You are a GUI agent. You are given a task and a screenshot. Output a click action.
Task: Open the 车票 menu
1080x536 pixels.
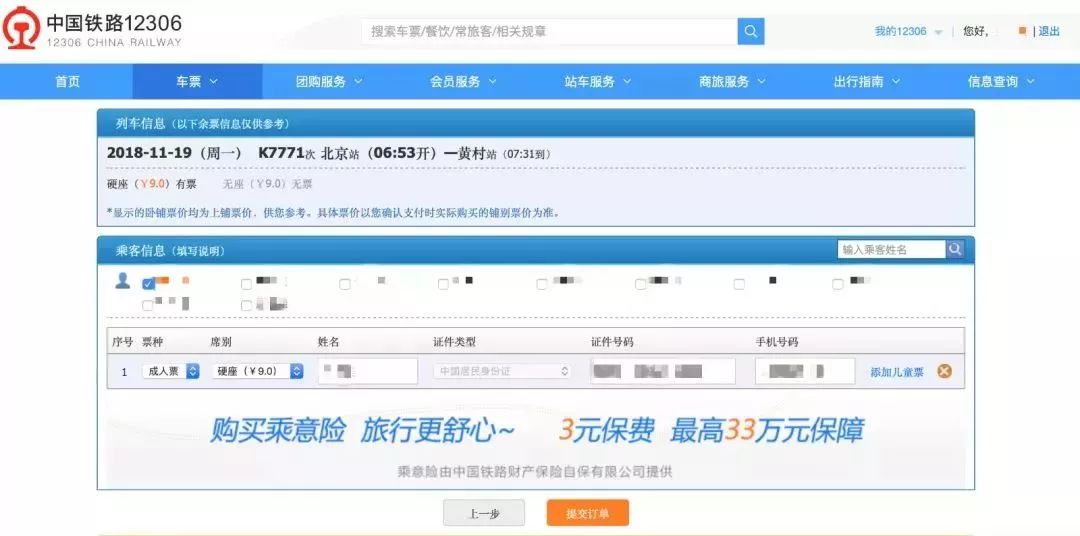point(197,81)
